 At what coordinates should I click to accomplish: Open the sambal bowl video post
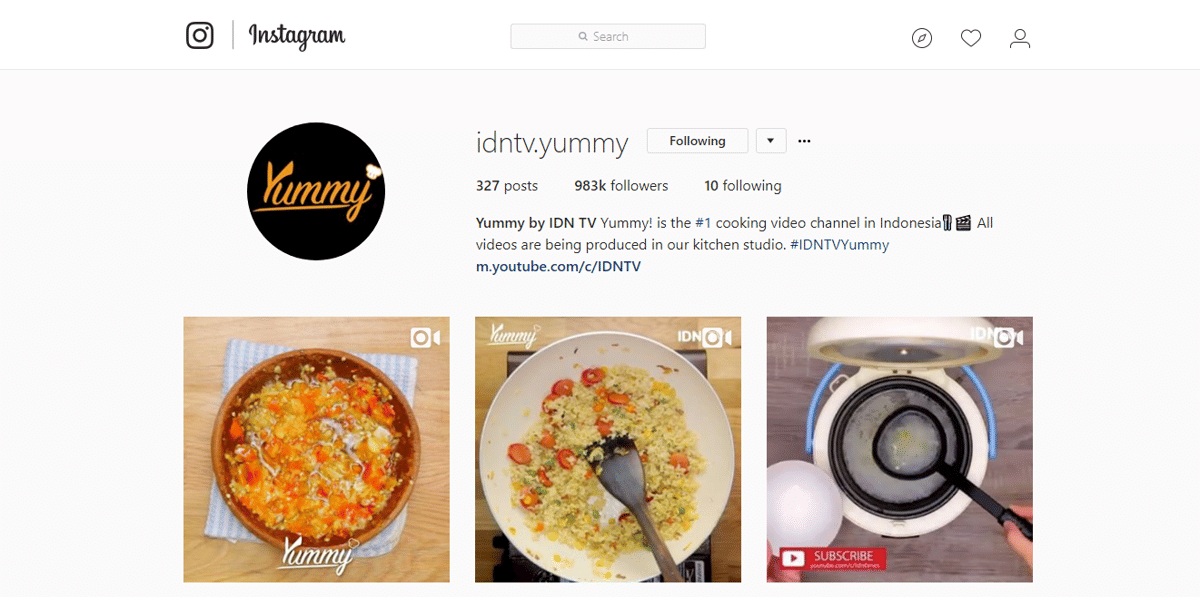click(316, 450)
